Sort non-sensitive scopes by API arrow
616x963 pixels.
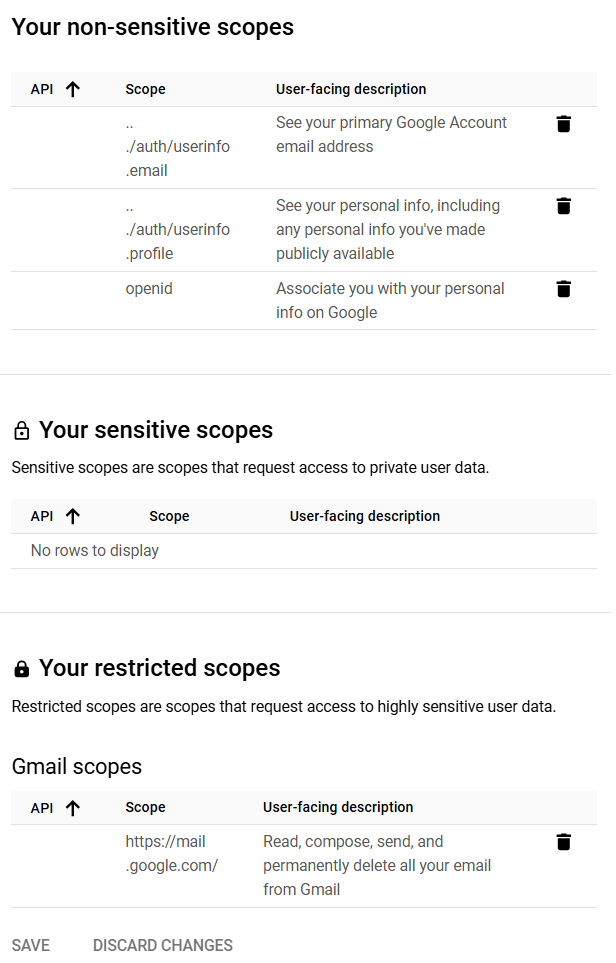[72, 89]
